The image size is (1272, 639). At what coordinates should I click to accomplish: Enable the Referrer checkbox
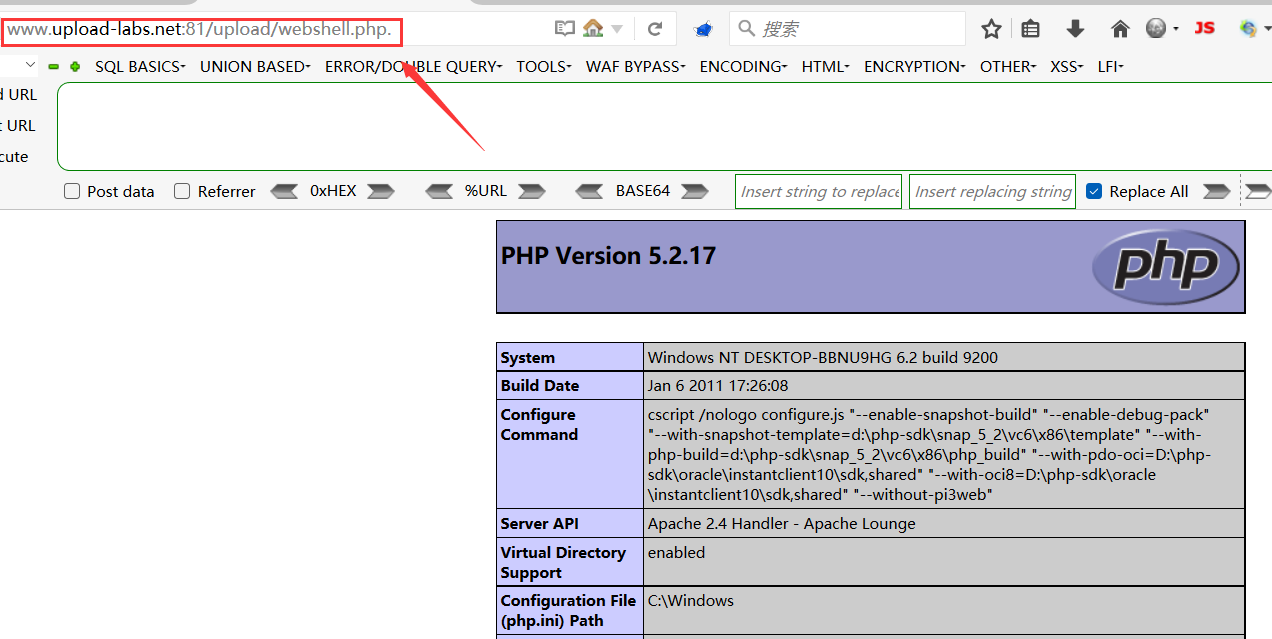182,191
